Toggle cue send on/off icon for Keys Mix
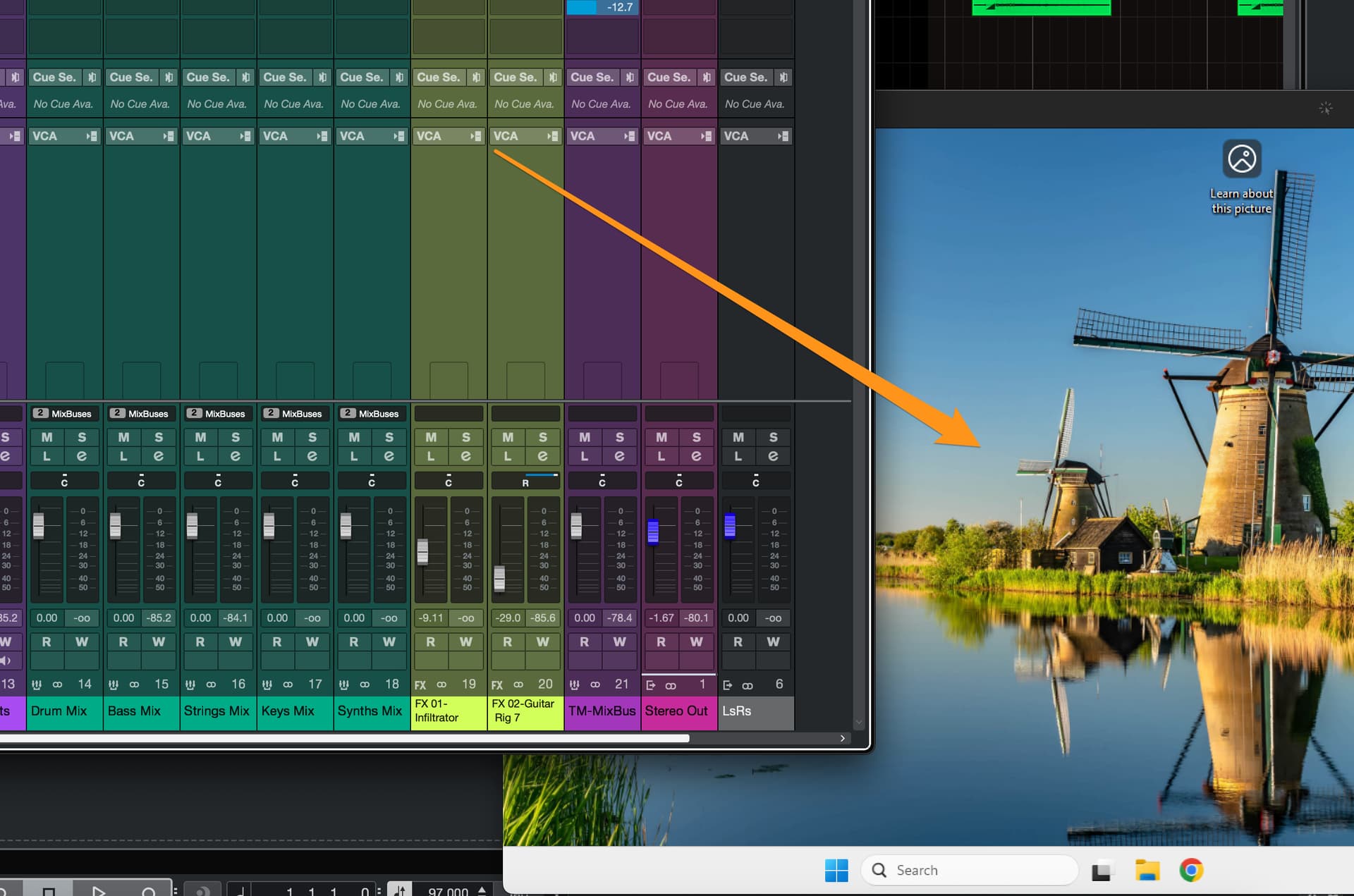 coord(322,77)
